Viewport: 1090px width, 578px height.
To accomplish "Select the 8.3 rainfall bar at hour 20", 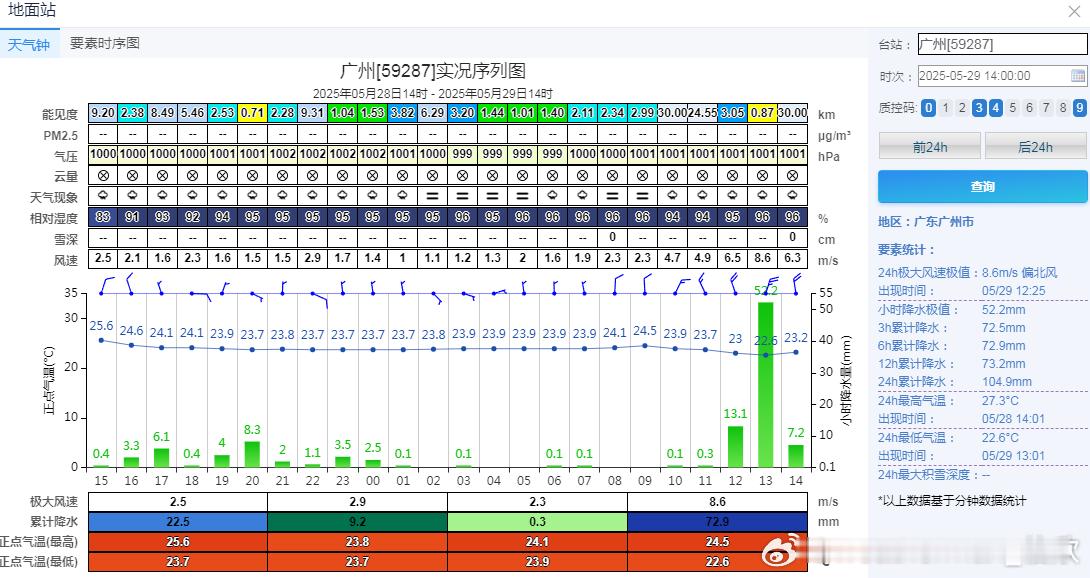I will tap(252, 454).
